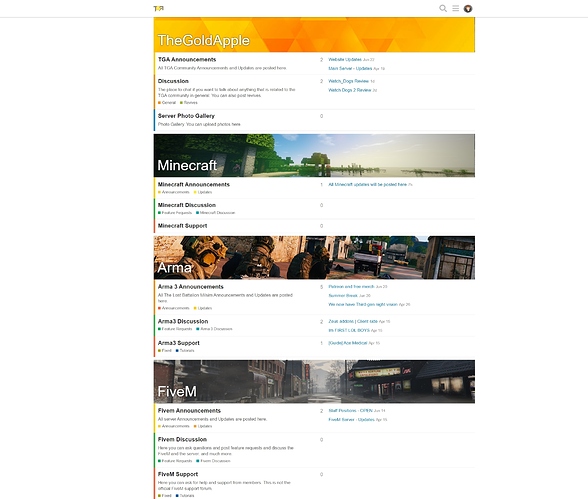The image size is (588, 499).
Task: Open the Summer Break topic link
Action: coord(343,295)
